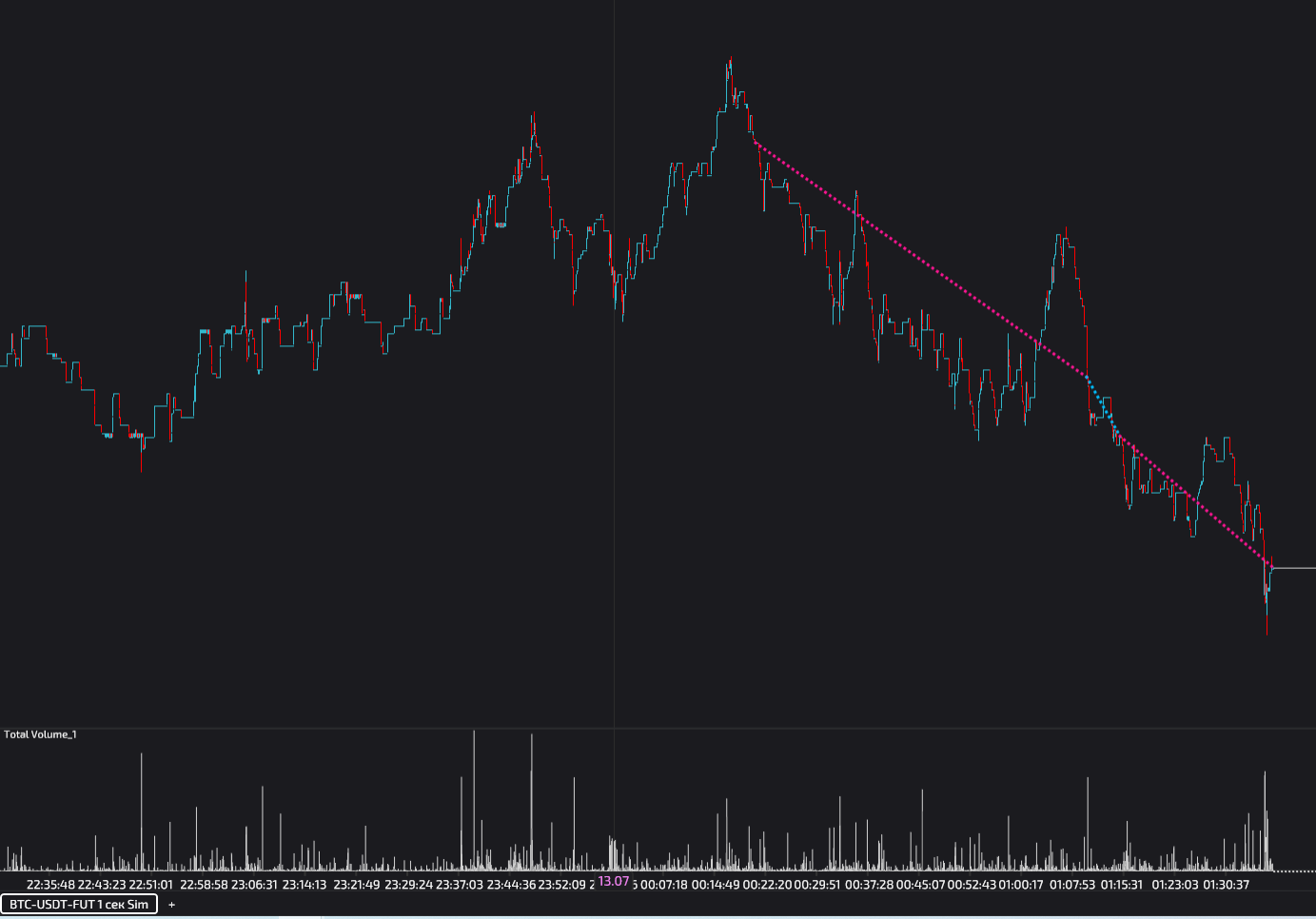Add a new chart tab with plus

(172, 905)
